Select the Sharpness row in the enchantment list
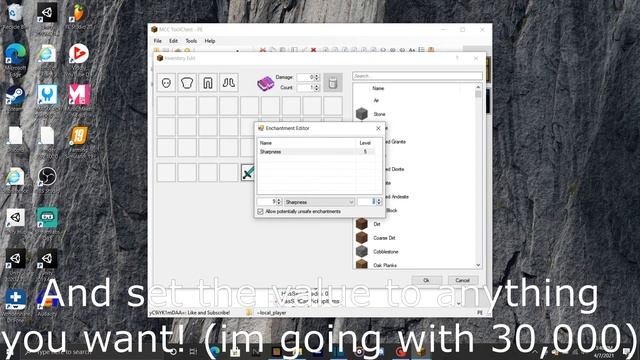 316,152
